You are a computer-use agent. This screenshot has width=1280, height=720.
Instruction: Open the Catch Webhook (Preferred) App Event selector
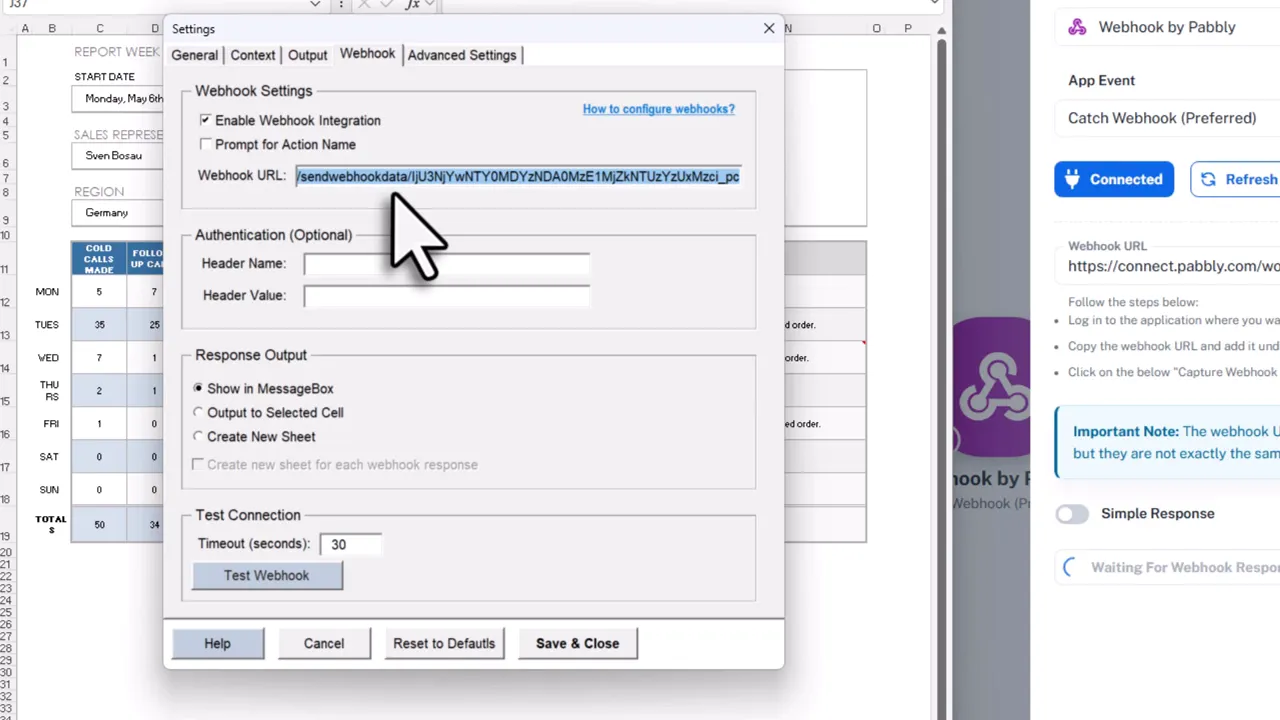pyautogui.click(x=1162, y=118)
